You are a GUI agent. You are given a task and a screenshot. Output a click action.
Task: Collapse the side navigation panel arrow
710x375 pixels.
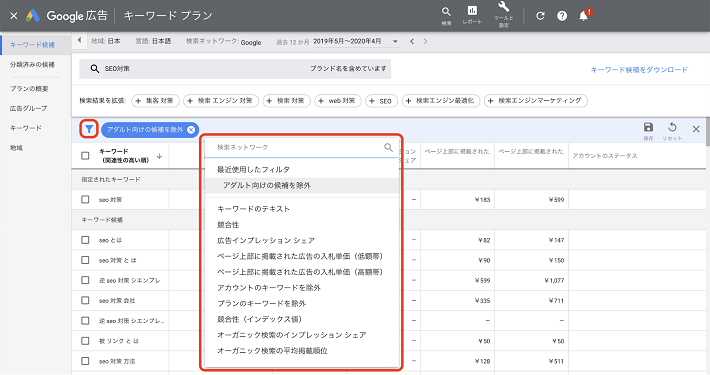point(79,40)
